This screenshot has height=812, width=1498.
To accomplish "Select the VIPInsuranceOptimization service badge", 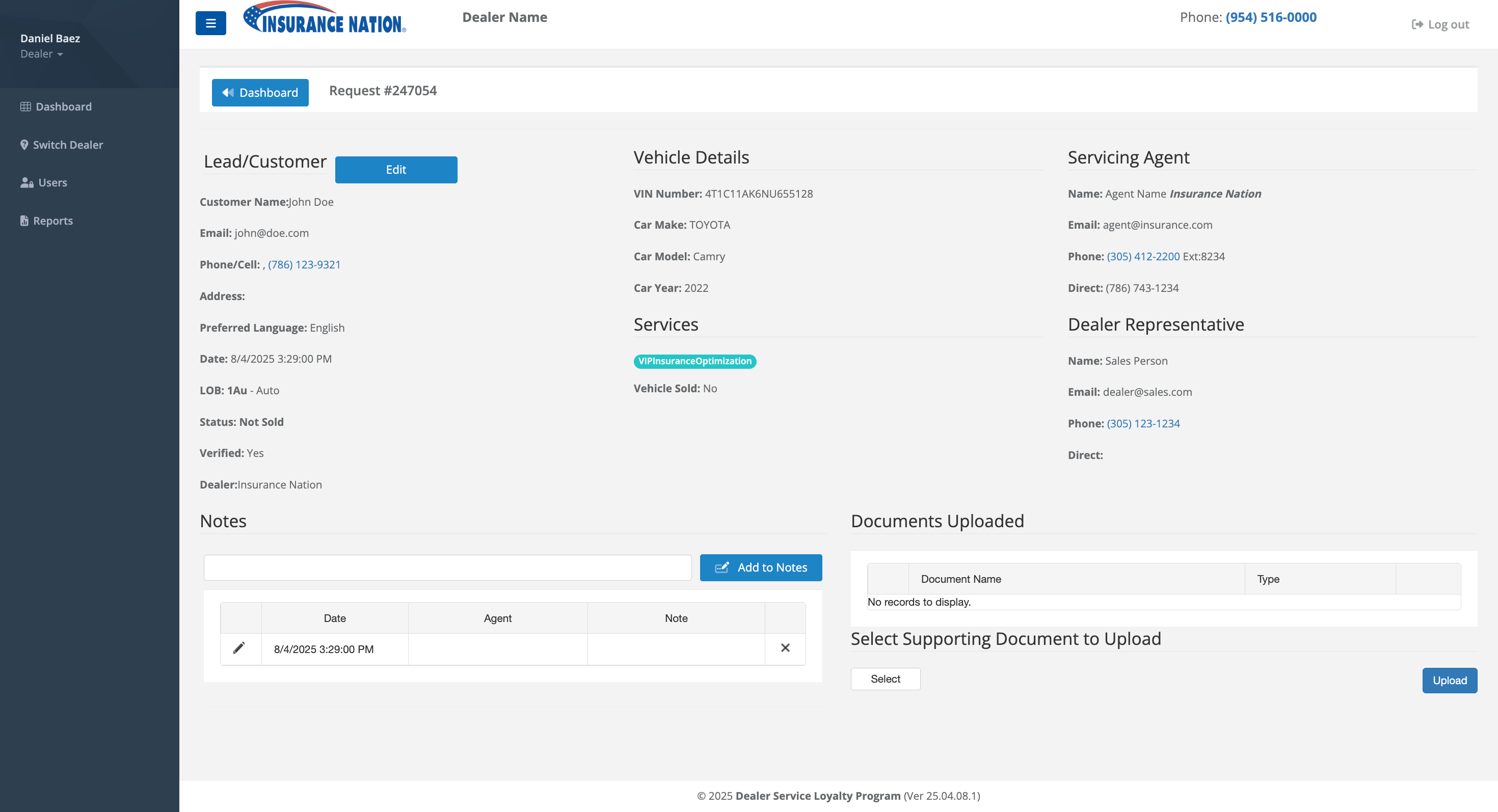I will pos(695,361).
